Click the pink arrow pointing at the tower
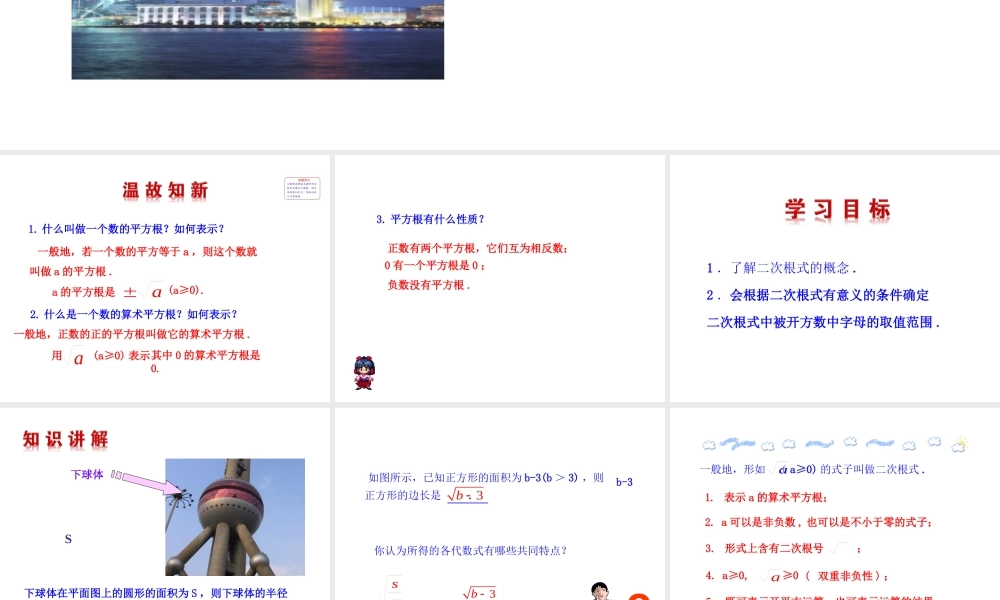The image size is (1000, 600). 150,483
